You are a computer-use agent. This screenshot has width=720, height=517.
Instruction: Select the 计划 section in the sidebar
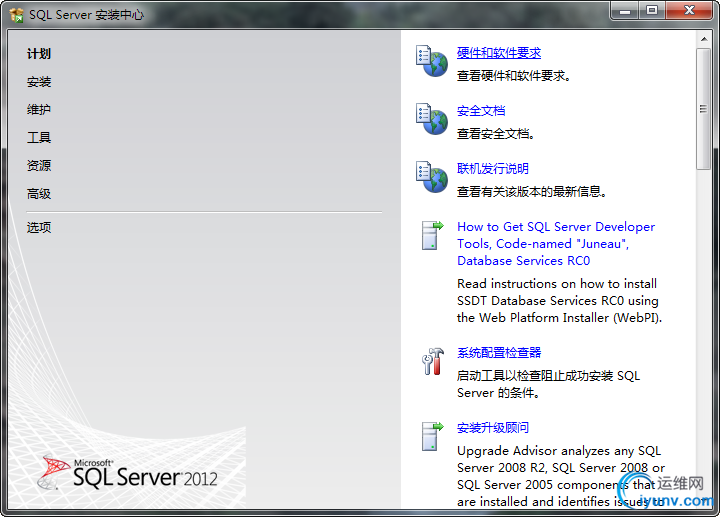coord(39,54)
